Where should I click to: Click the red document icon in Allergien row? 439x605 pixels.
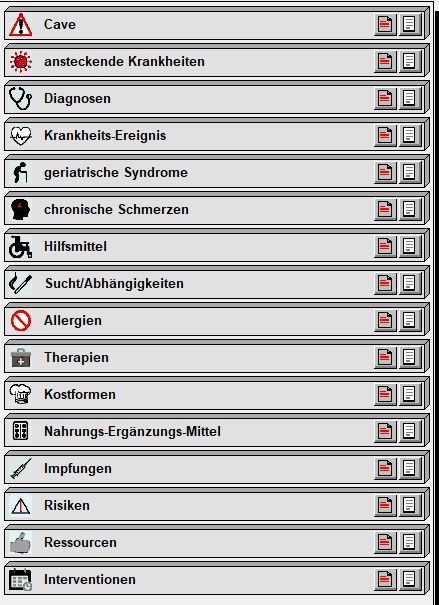385,321
